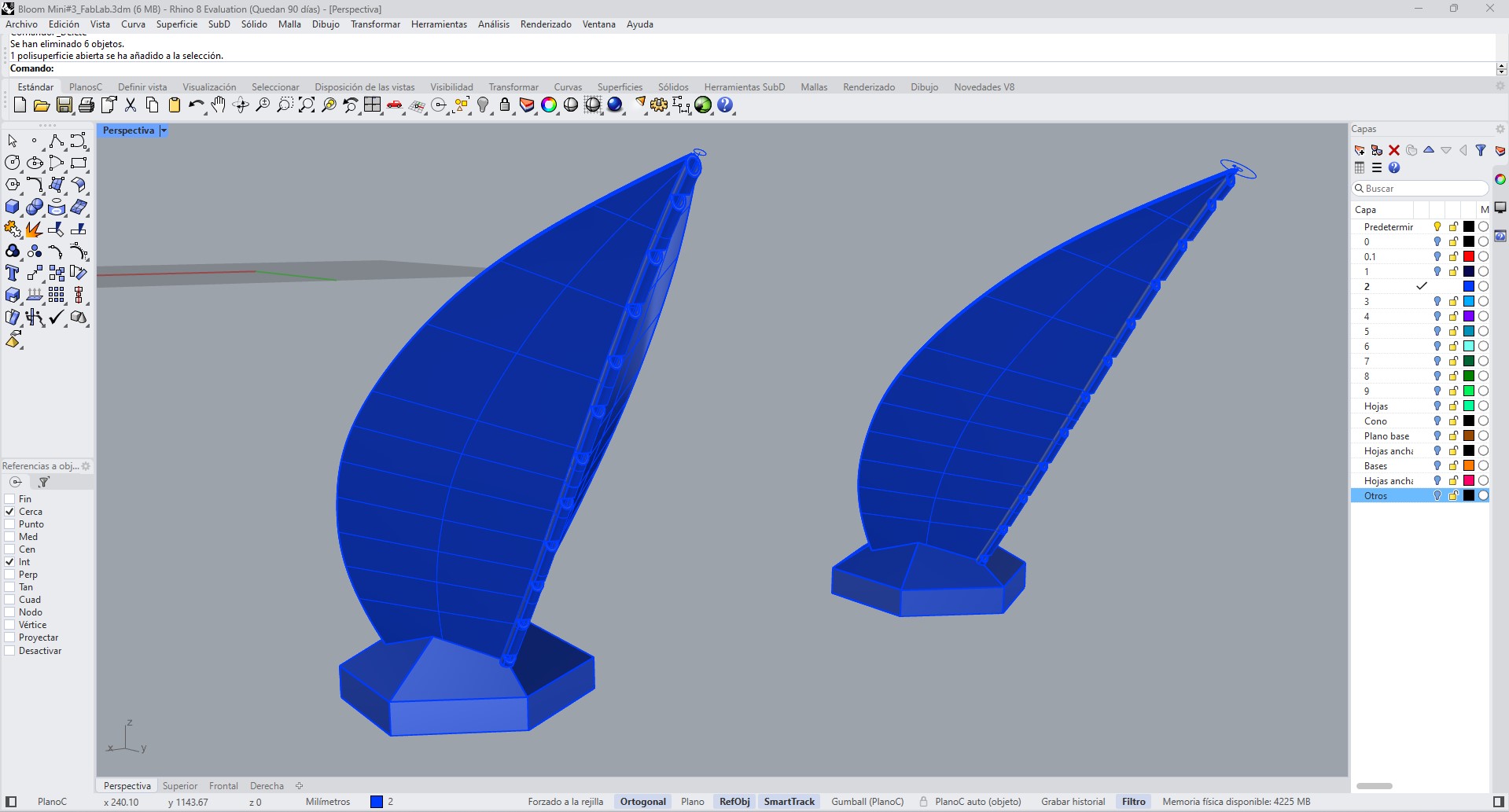Viewport: 1509px width, 812px height.
Task: Click the rectangular Array tool
Action: click(x=57, y=295)
